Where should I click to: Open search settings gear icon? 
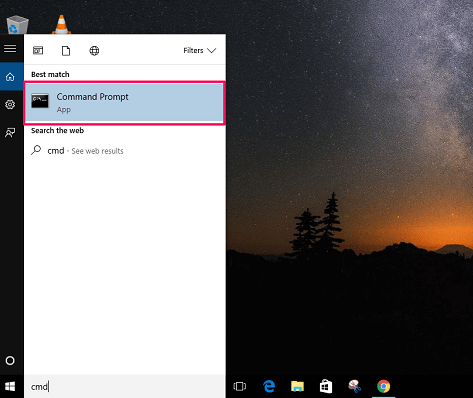pyautogui.click(x=10, y=105)
